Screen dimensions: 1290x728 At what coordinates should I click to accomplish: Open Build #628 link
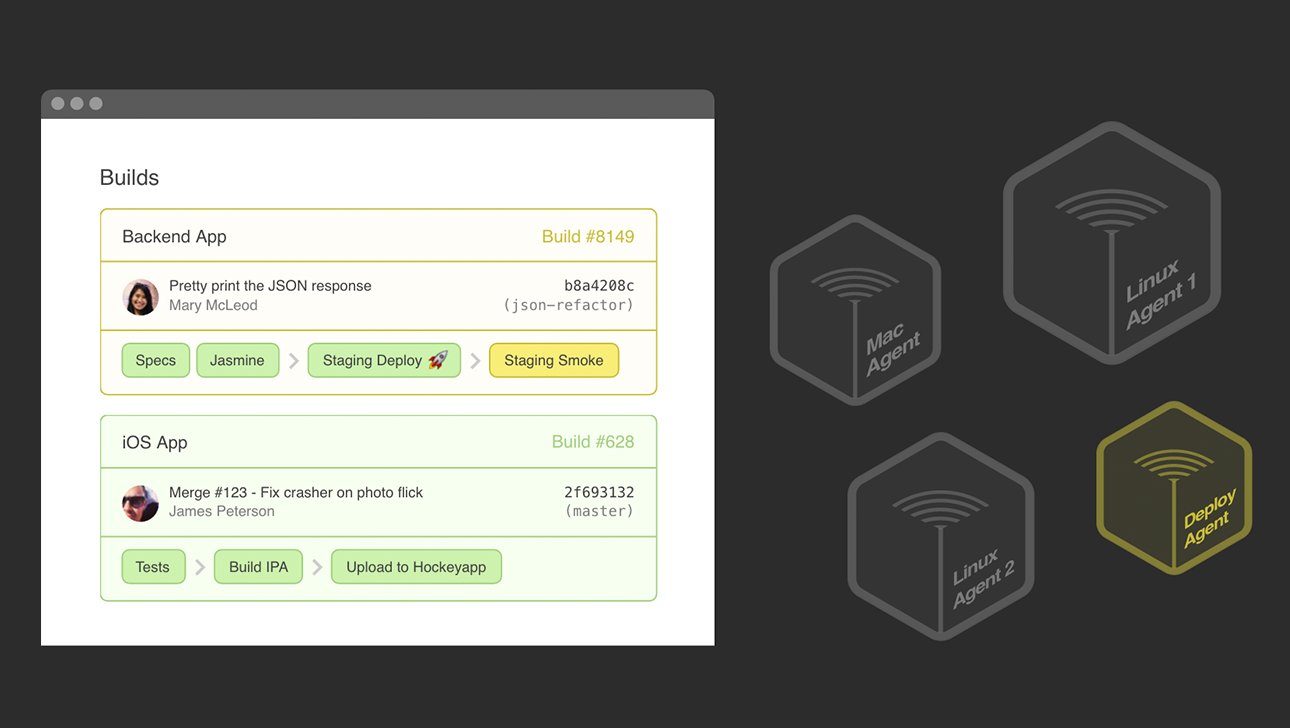coord(593,442)
